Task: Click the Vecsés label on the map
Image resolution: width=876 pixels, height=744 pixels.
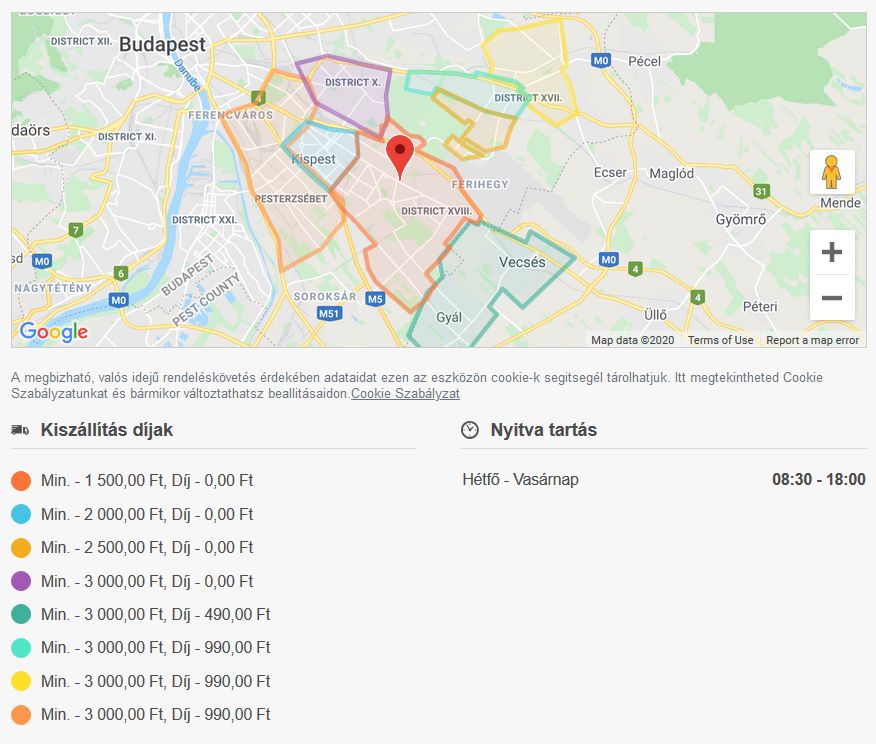Action: pos(522,262)
